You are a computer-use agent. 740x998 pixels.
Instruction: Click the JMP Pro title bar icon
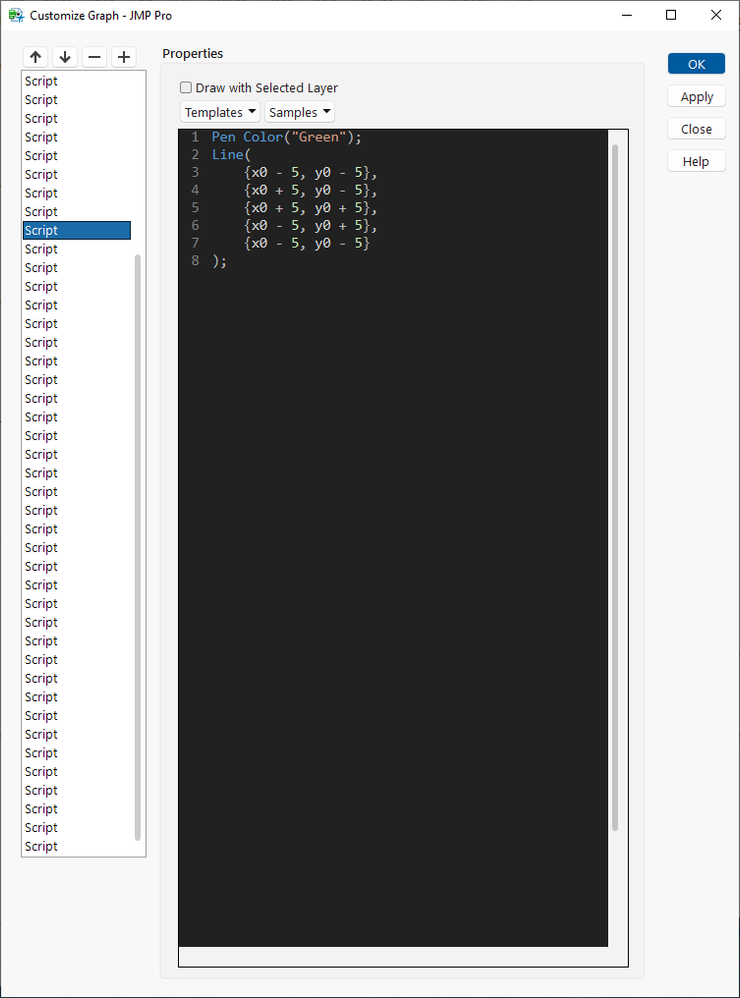[17, 15]
